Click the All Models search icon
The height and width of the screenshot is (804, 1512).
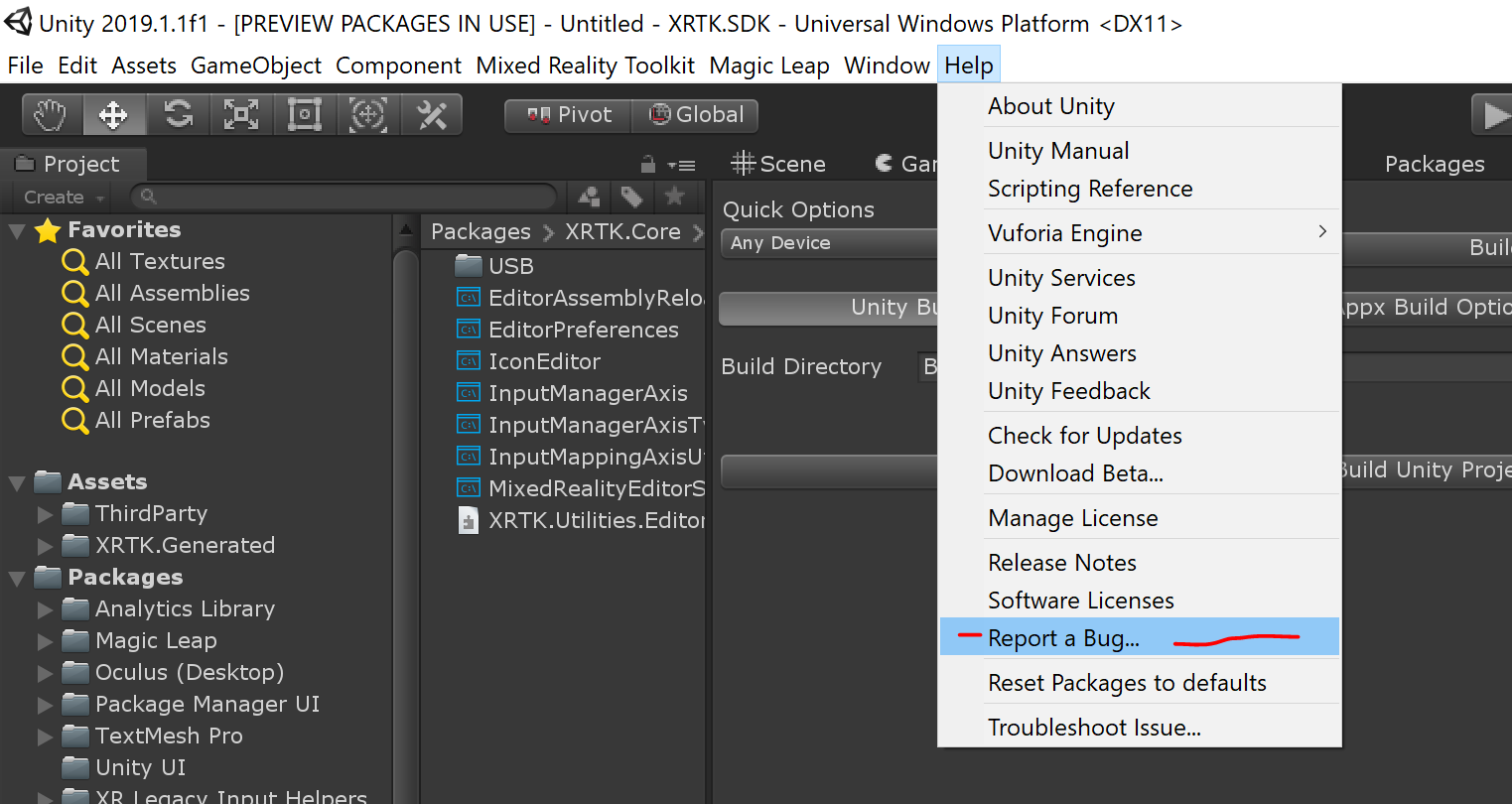[74, 389]
